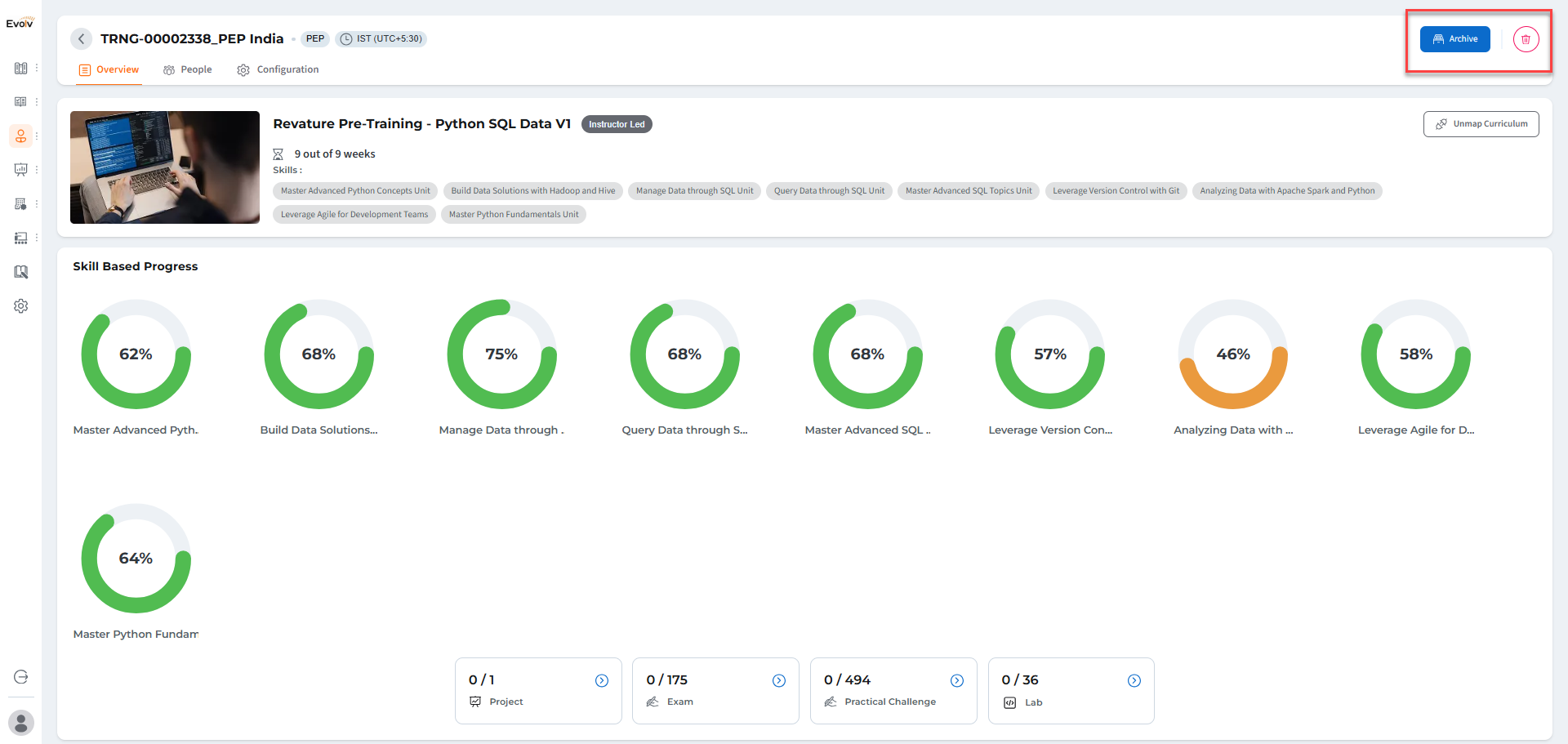The image size is (1568, 744).
Task: Select 'Analyzing Data with Apache Spark and Python' chip
Action: tap(1287, 191)
